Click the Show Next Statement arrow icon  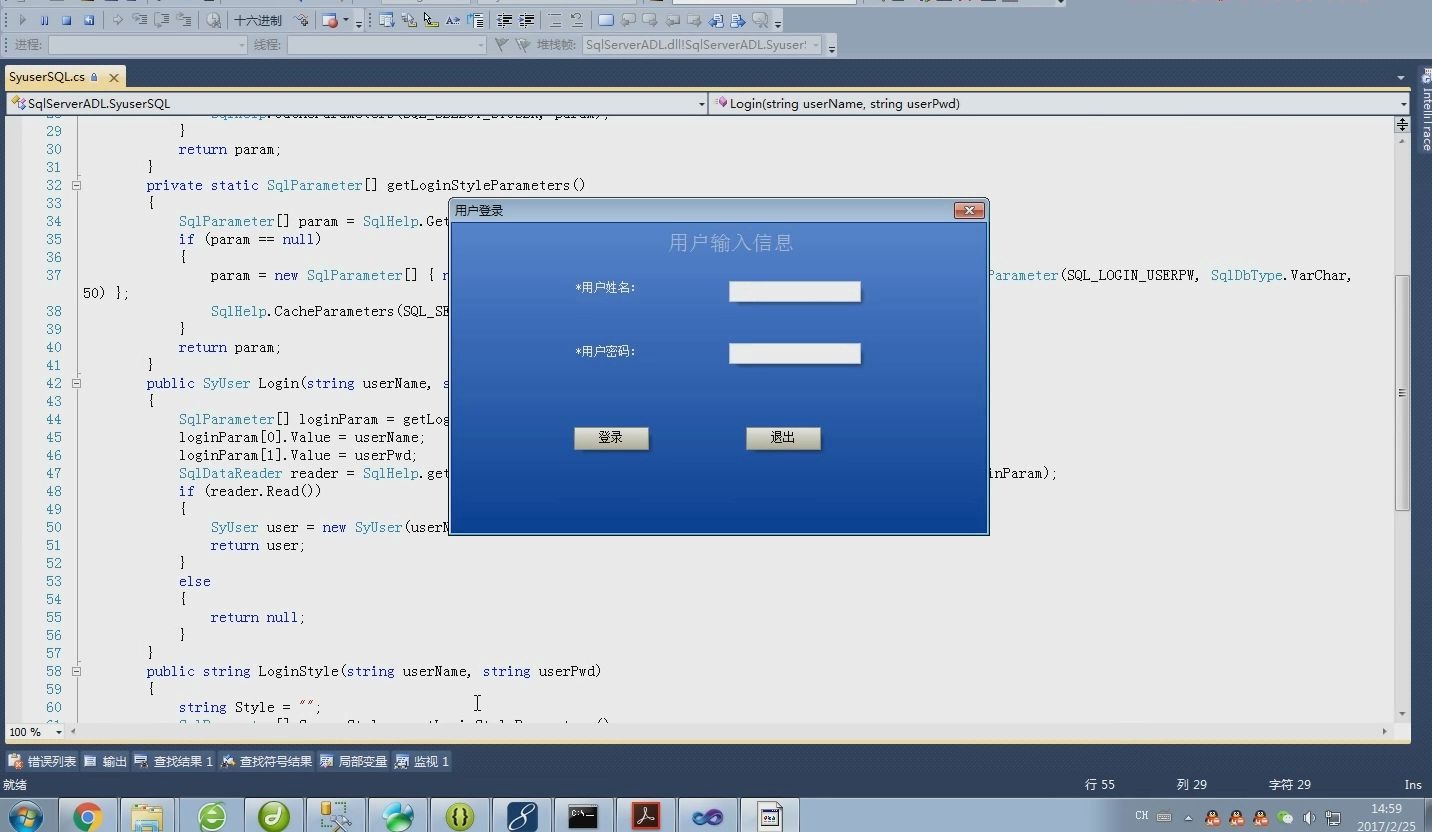point(117,20)
